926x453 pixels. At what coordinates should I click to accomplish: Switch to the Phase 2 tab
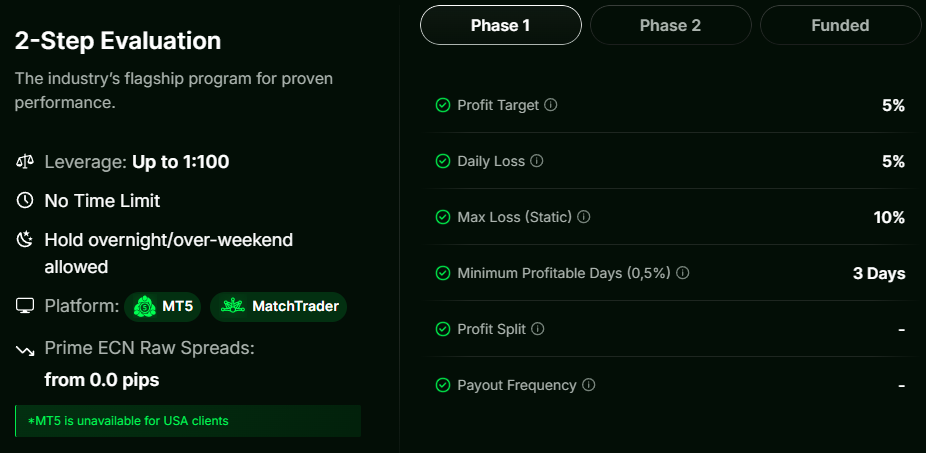click(x=670, y=25)
